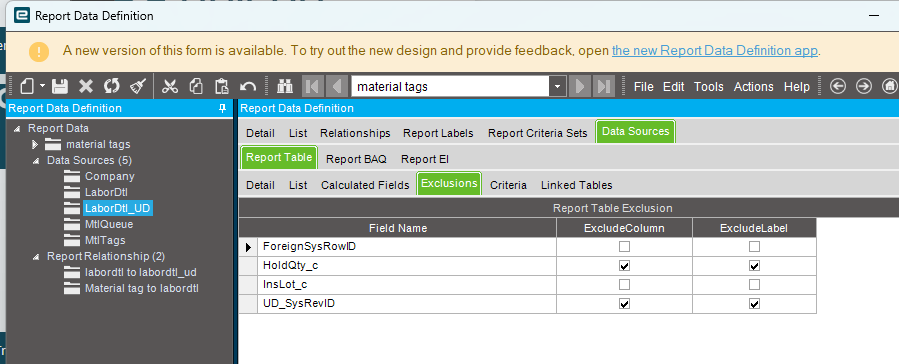Image resolution: width=899 pixels, height=364 pixels.
Task: Open the File menu
Action: click(643, 87)
